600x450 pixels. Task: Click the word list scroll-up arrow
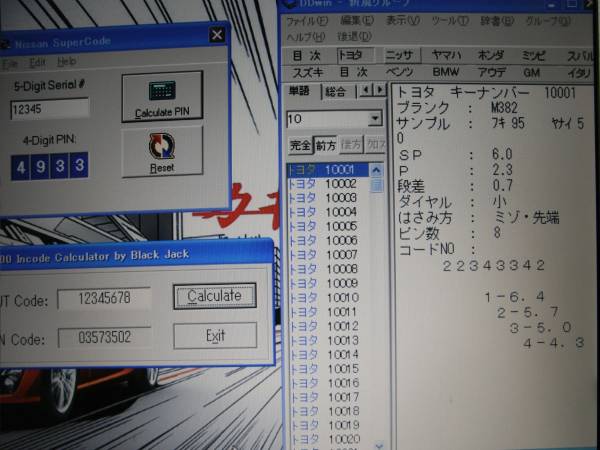376,170
